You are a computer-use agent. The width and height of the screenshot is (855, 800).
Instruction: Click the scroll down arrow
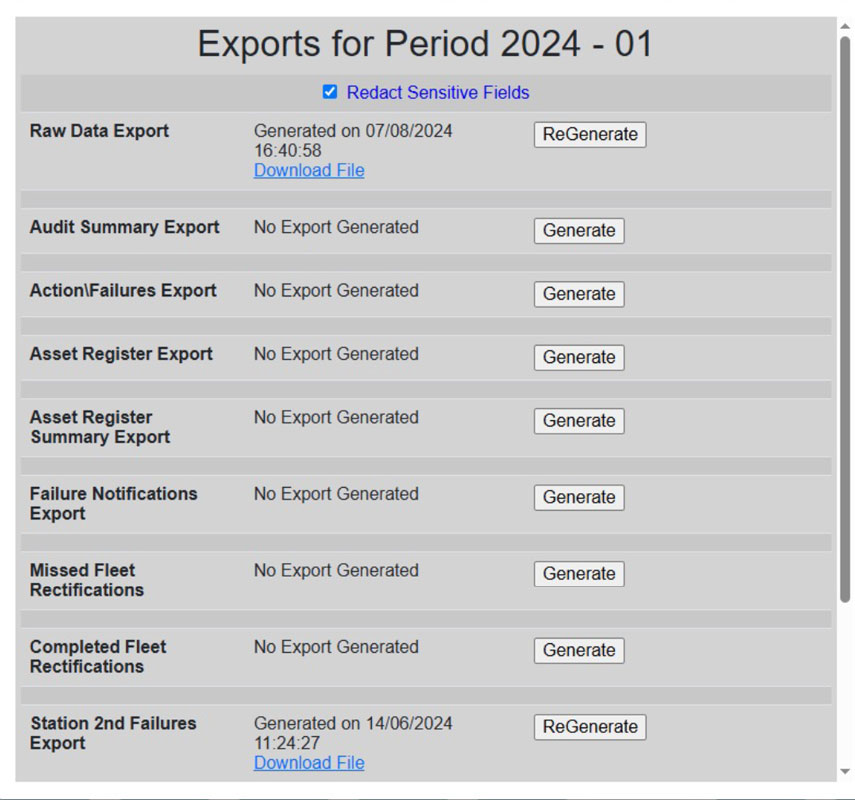(845, 771)
